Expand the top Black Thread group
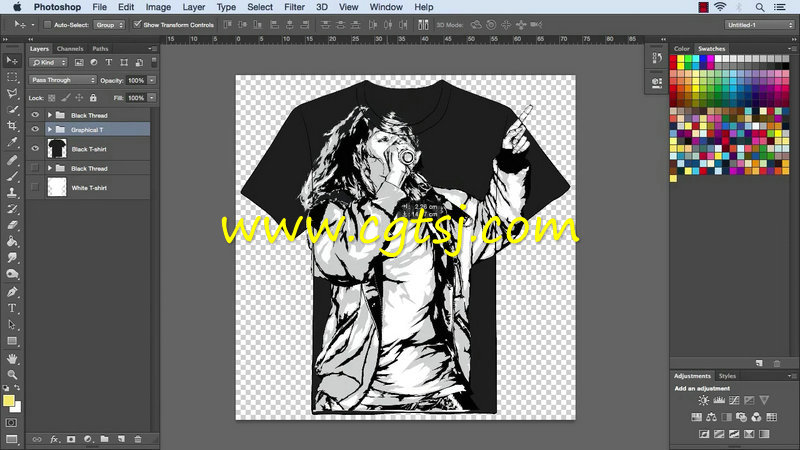Viewport: 800px width, 450px height. pyautogui.click(x=50, y=115)
